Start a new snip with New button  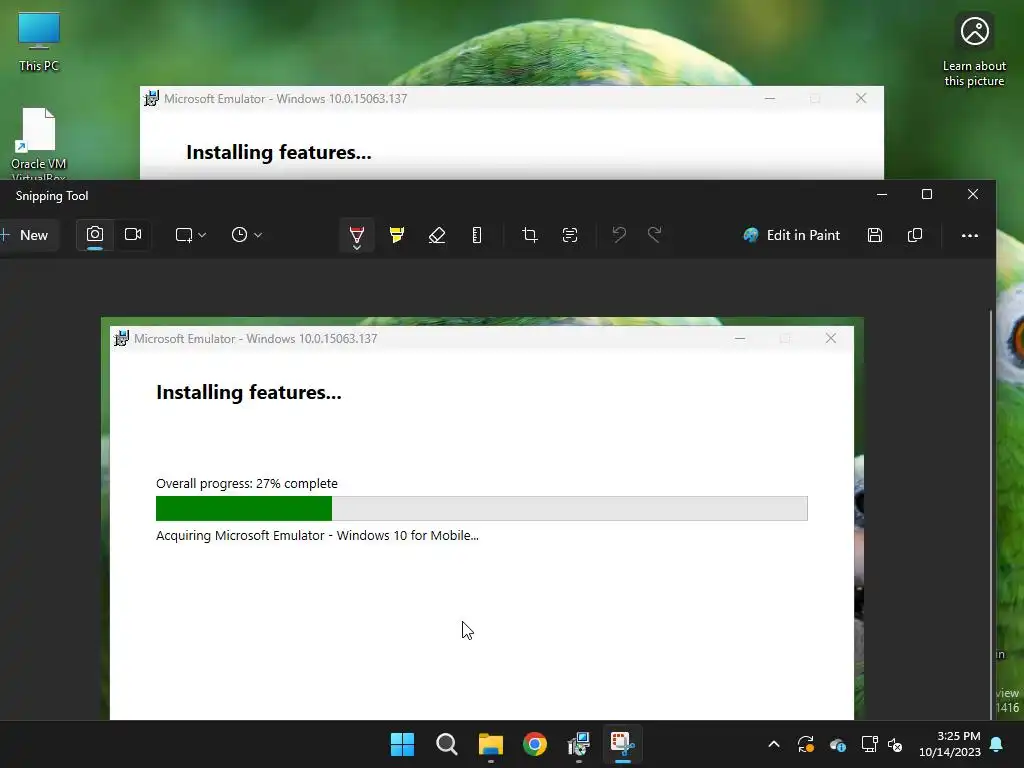26,235
